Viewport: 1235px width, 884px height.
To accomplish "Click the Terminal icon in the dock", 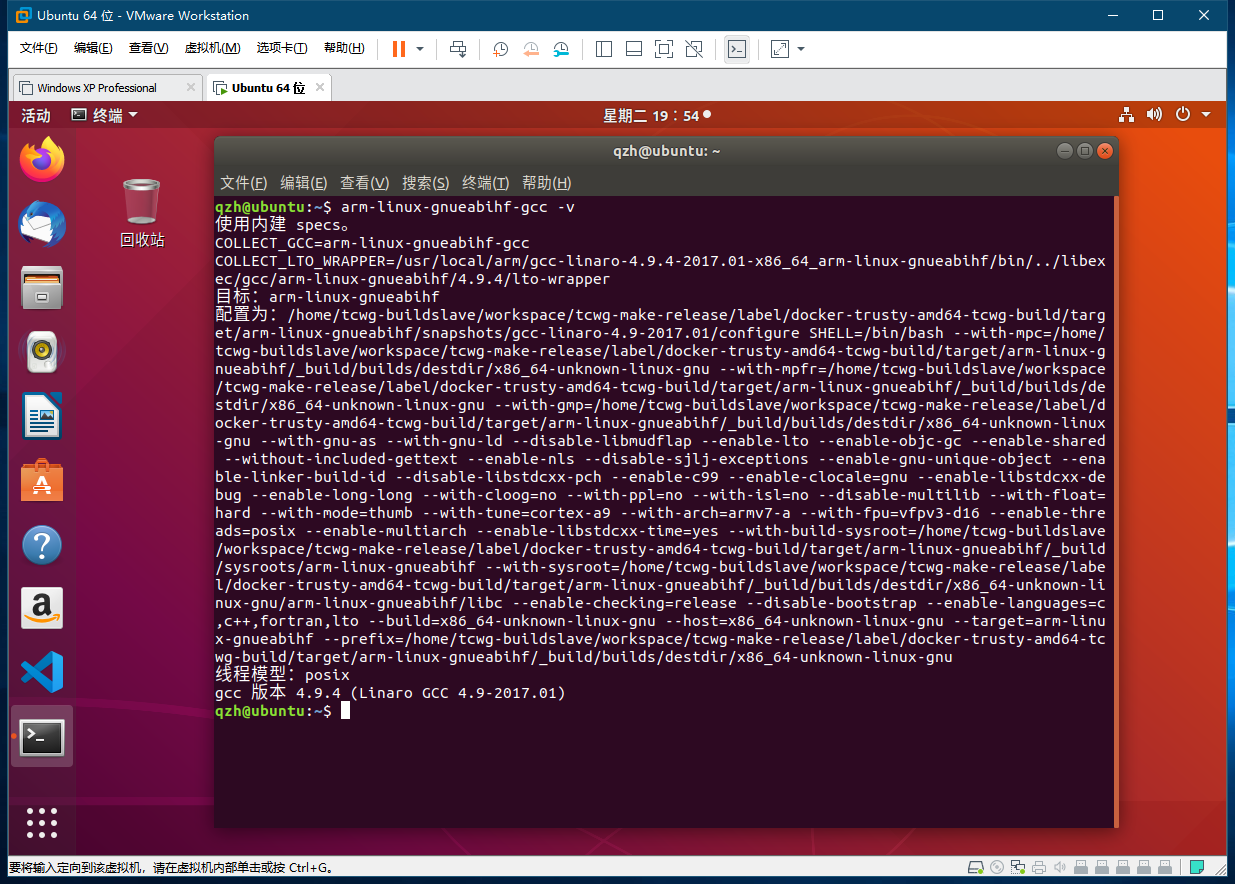I will pos(42,737).
